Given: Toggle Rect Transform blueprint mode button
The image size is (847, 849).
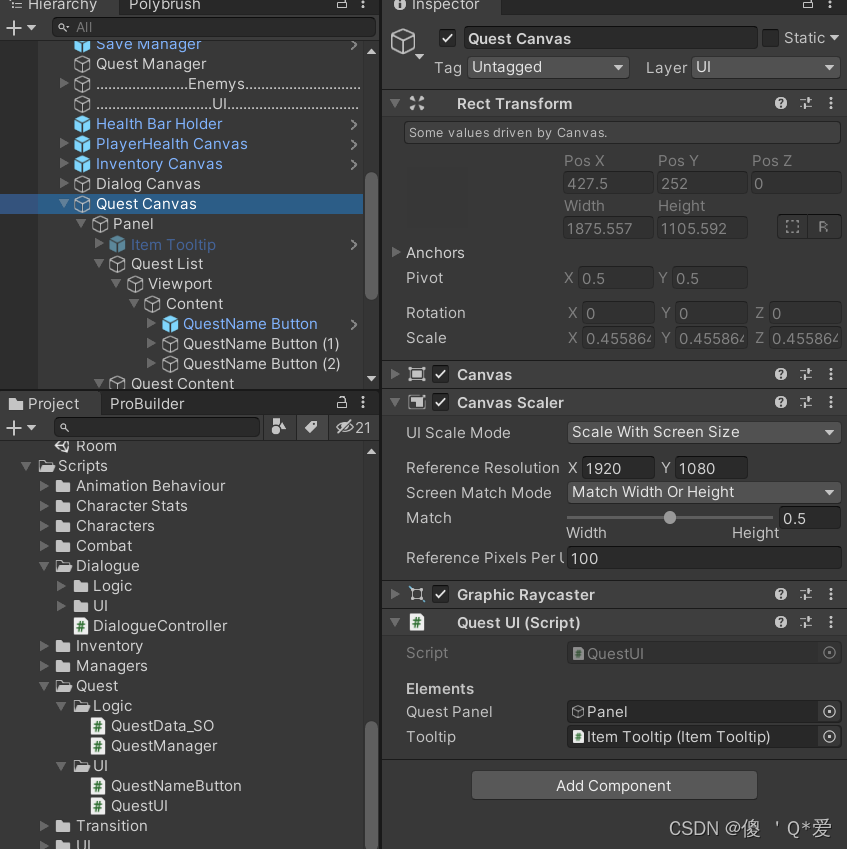Looking at the screenshot, I should 792,227.
